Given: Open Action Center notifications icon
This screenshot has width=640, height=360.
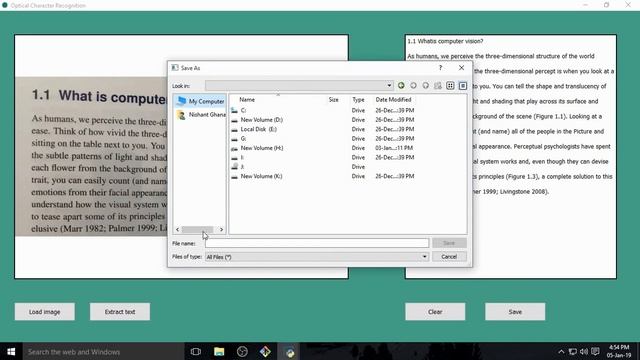Looking at the screenshot, I should 596,352.
